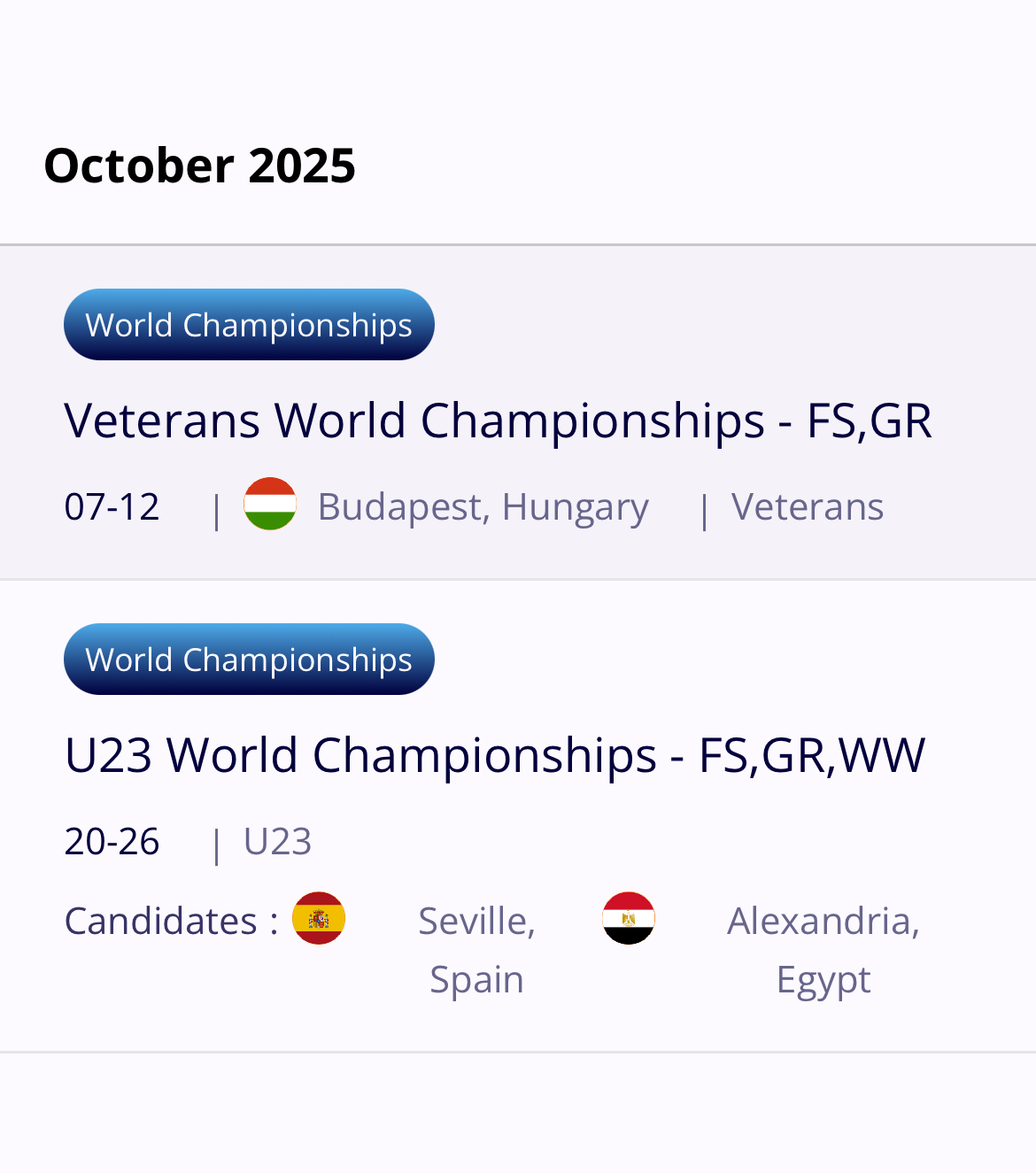This screenshot has width=1036, height=1173.
Task: Click the Hungary flag icon
Action: (270, 504)
